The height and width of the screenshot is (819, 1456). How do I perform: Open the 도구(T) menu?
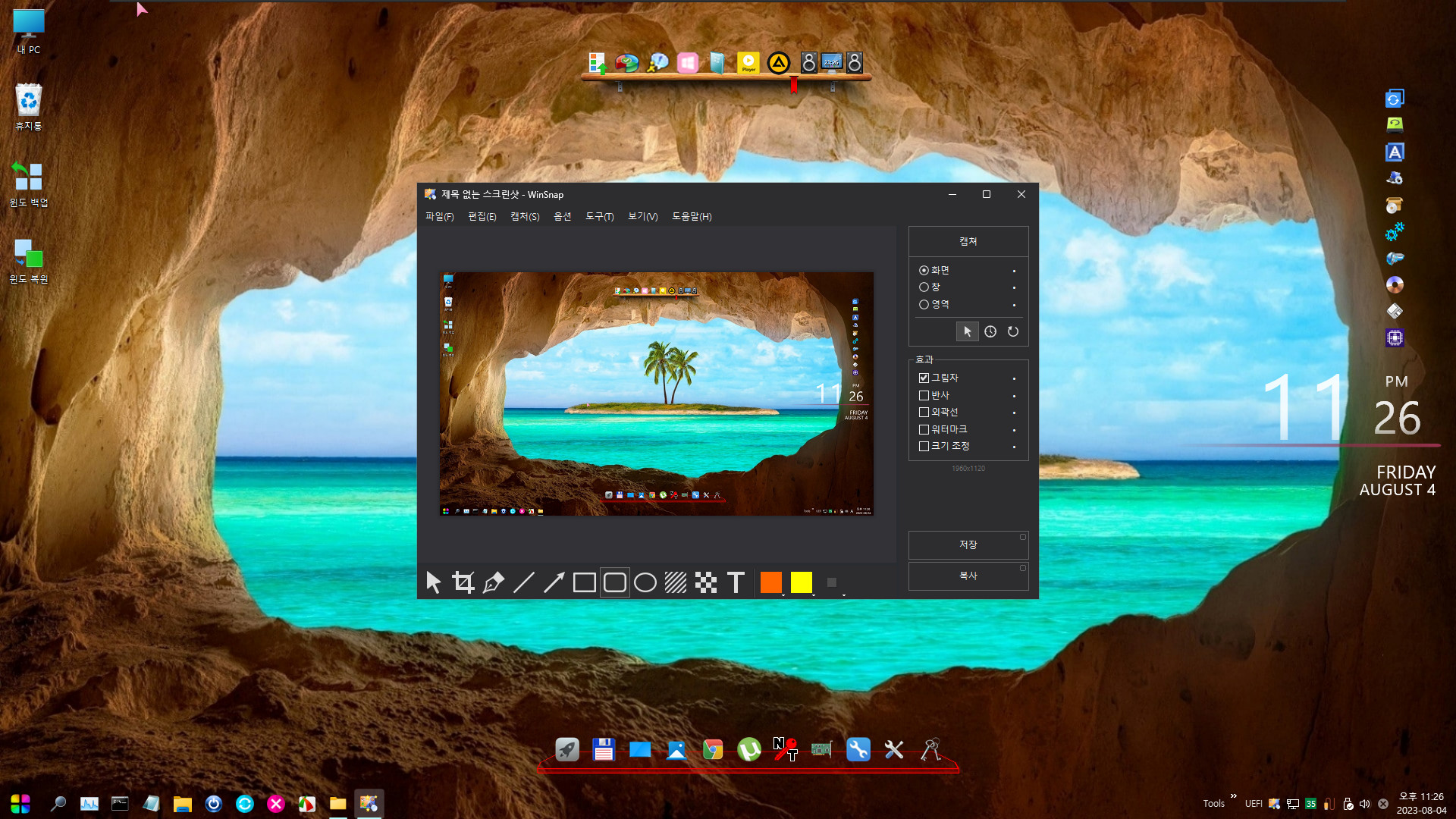[600, 217]
